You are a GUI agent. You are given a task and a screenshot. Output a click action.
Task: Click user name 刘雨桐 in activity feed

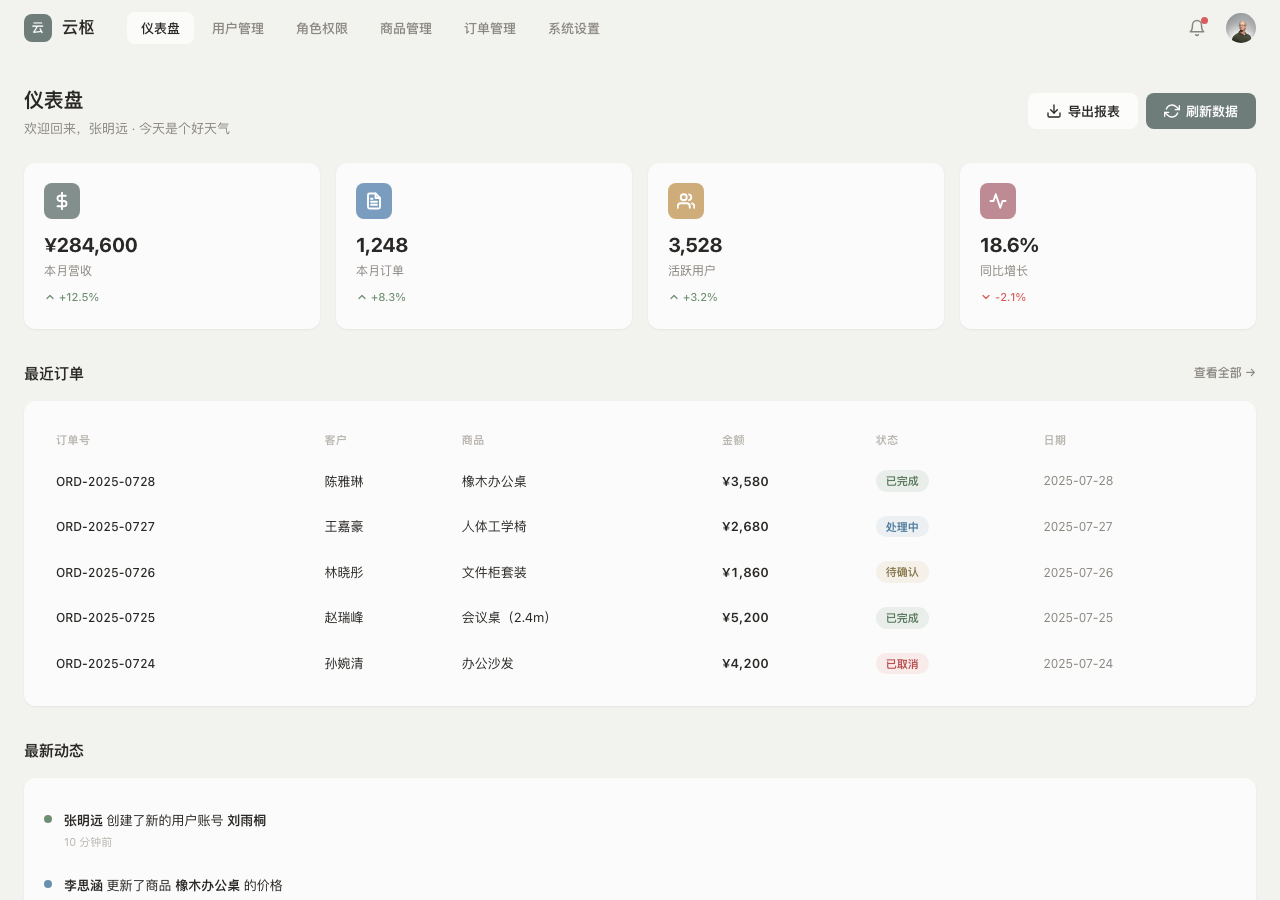pyautogui.click(x=247, y=820)
